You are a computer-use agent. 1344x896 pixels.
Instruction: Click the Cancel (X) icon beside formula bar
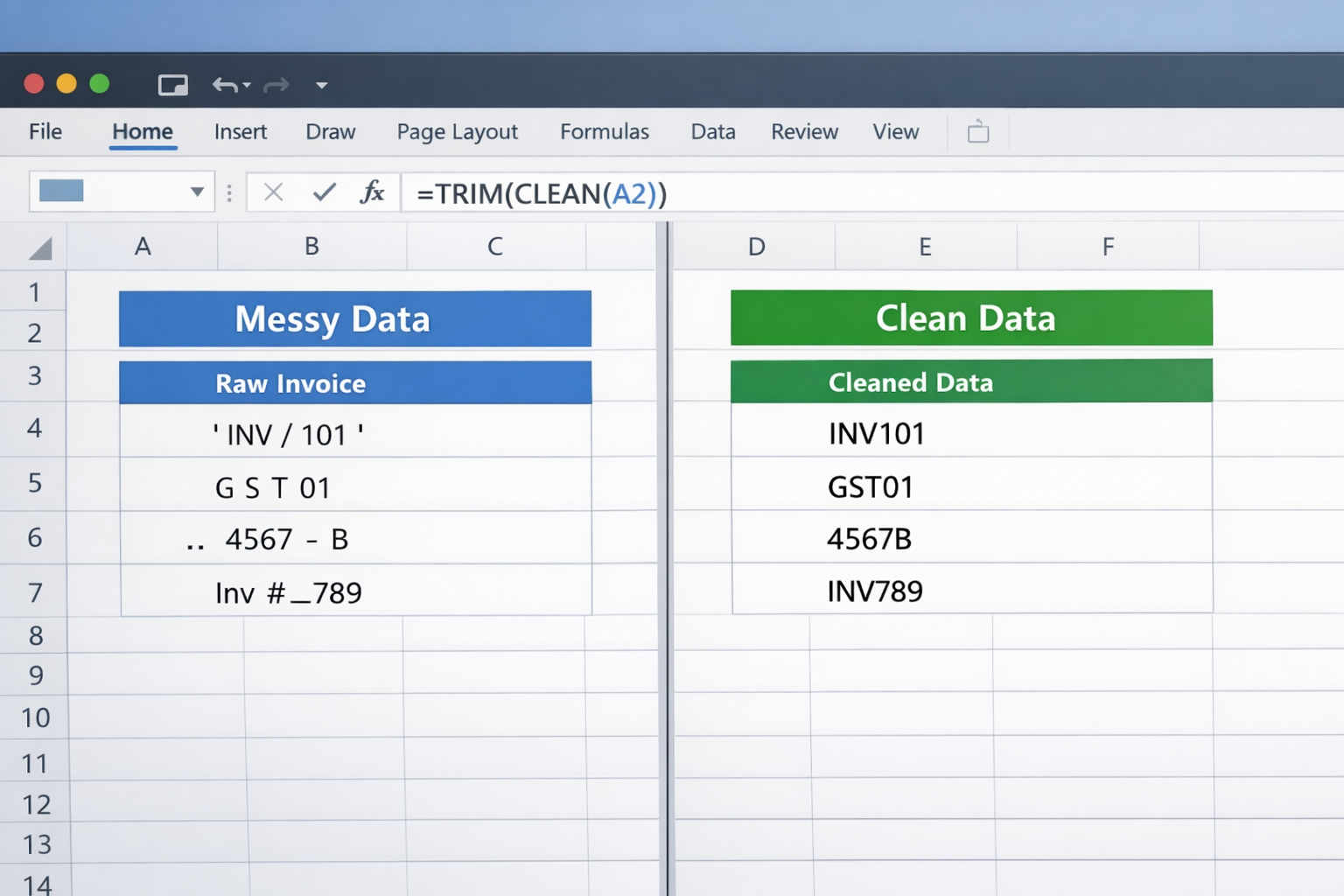pyautogui.click(x=272, y=192)
